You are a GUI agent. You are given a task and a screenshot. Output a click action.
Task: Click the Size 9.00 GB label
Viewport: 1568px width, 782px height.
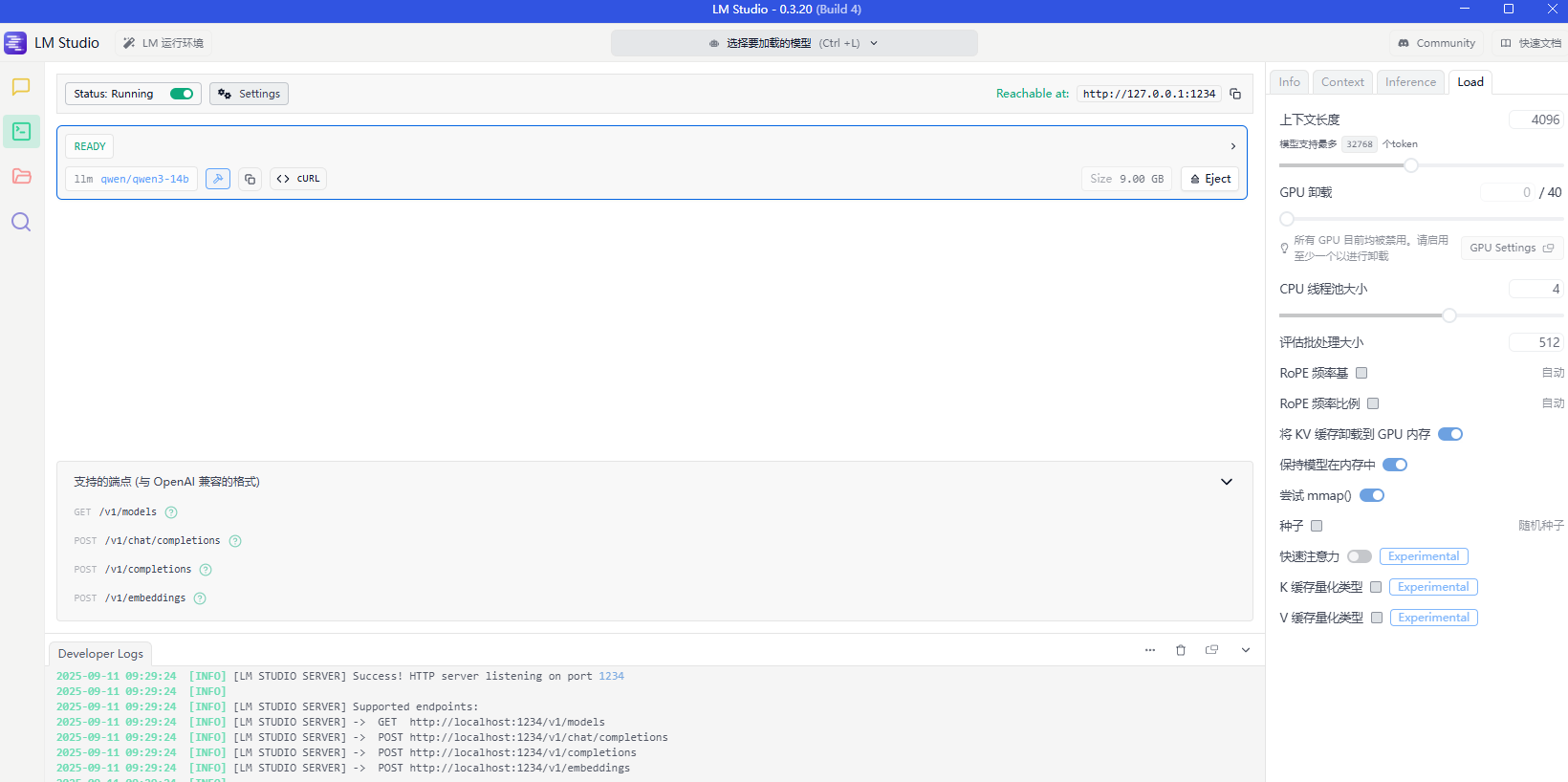pos(1127,179)
